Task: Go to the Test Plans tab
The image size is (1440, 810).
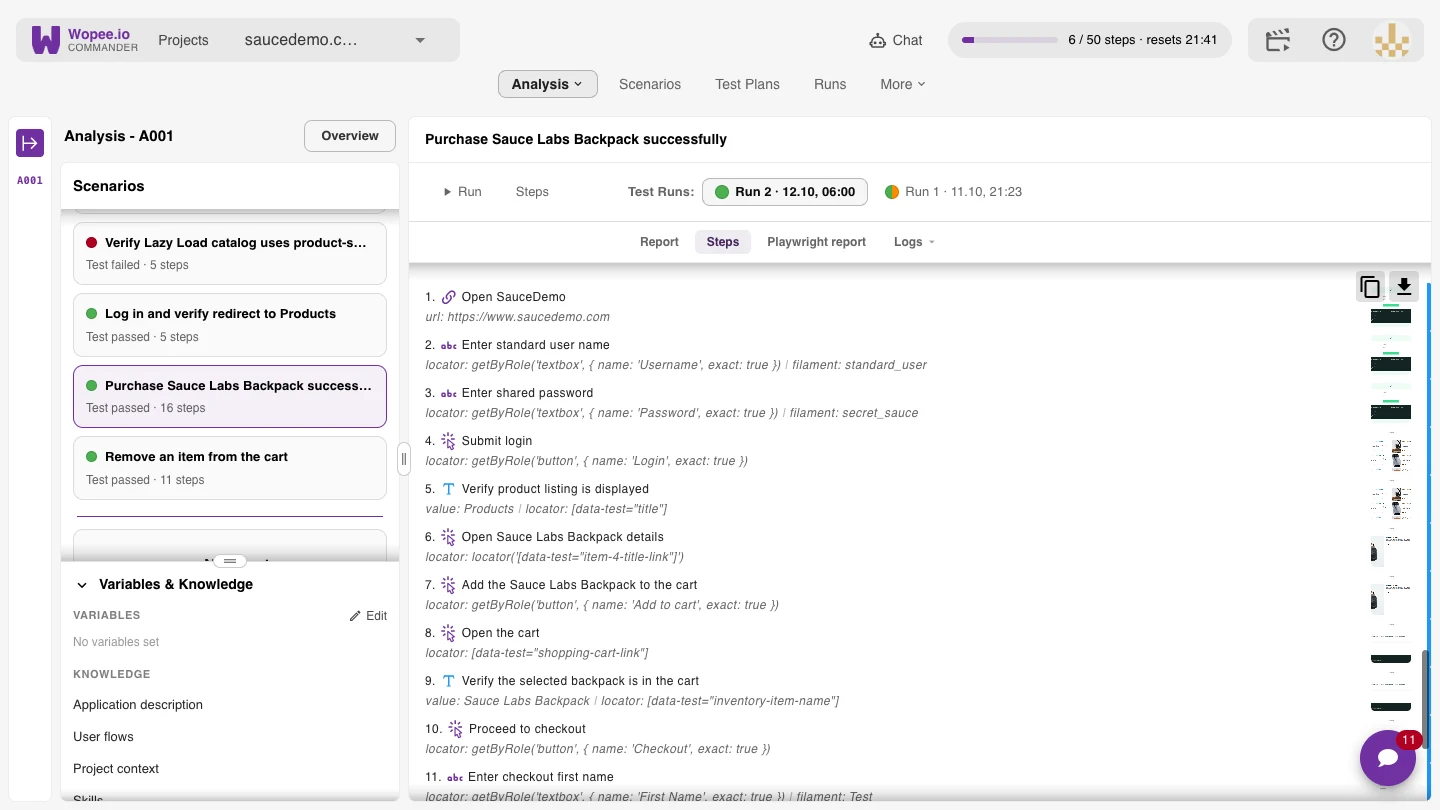Action: pos(747,84)
